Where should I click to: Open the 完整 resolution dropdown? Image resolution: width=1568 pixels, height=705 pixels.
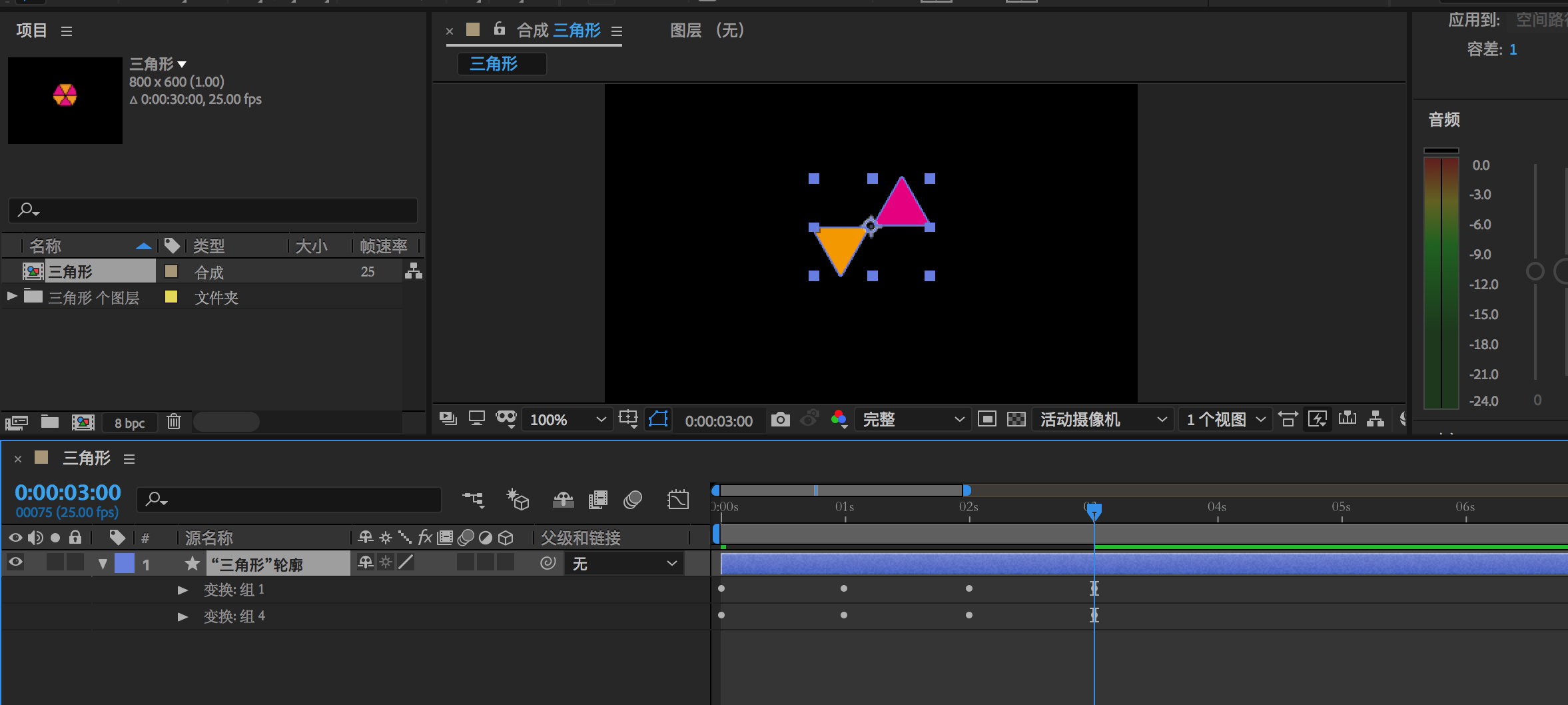(x=913, y=419)
